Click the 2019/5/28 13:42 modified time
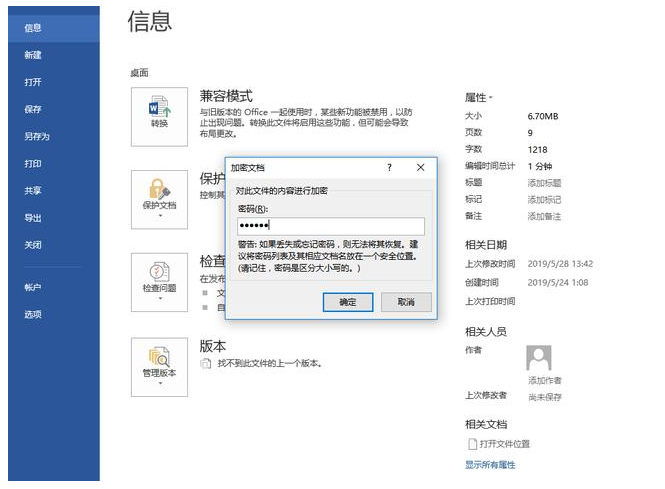Viewport: 665px width, 489px height. [560, 264]
